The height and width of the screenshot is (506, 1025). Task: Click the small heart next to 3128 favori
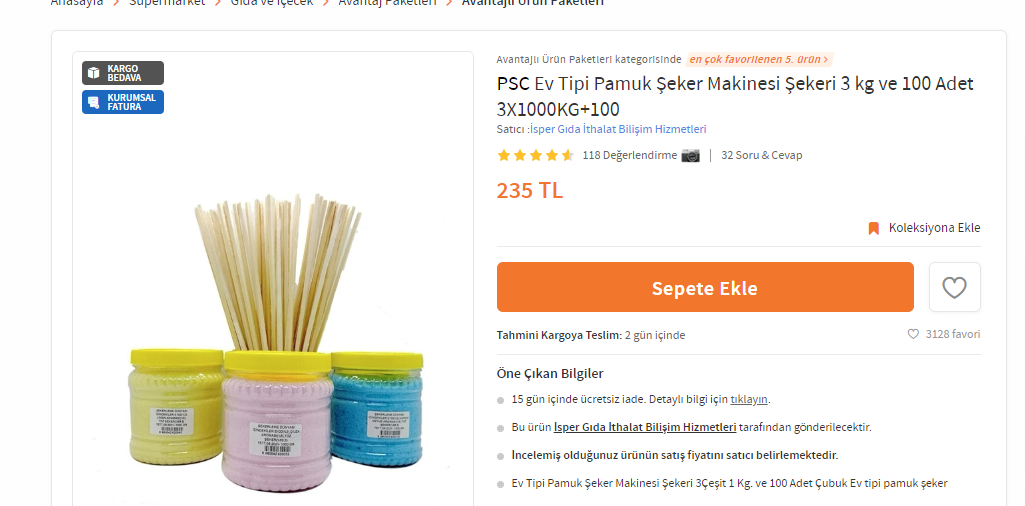point(913,334)
